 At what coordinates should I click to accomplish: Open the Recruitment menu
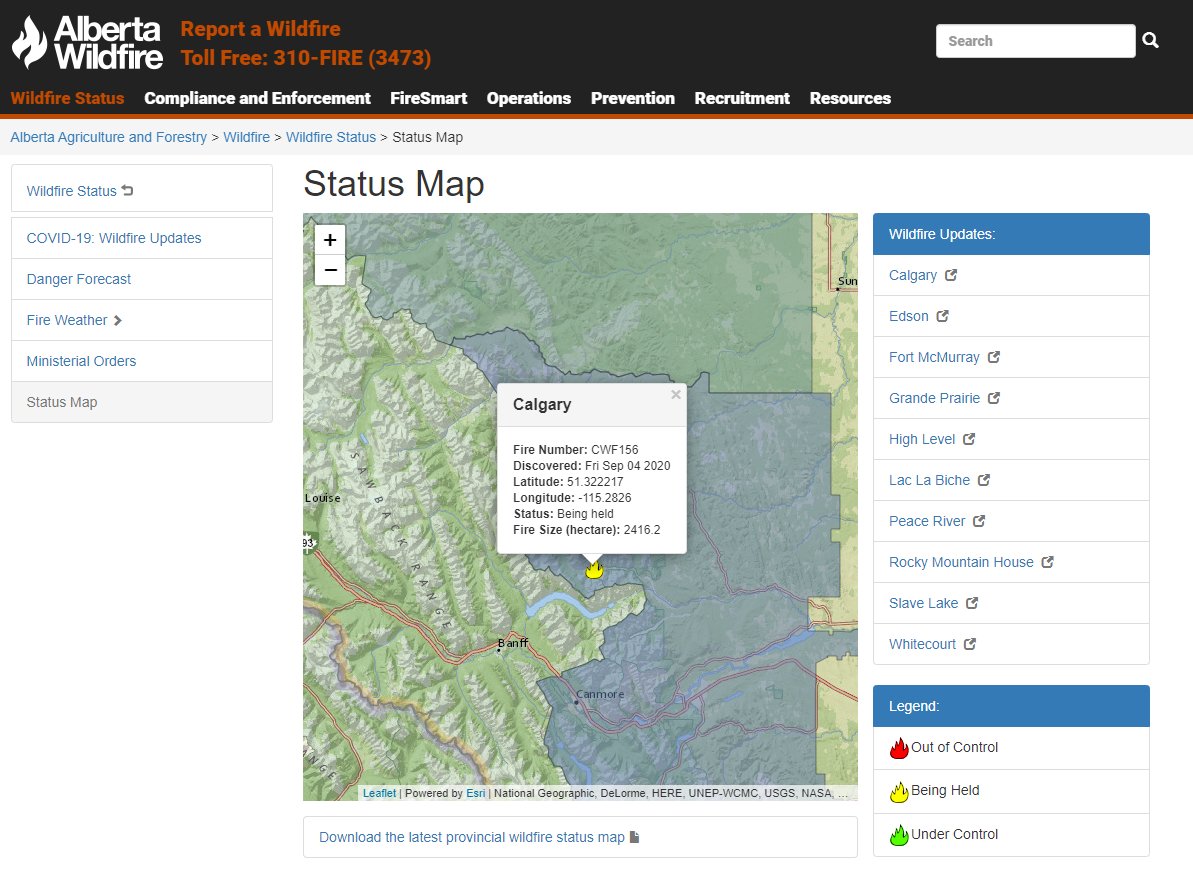pos(742,98)
